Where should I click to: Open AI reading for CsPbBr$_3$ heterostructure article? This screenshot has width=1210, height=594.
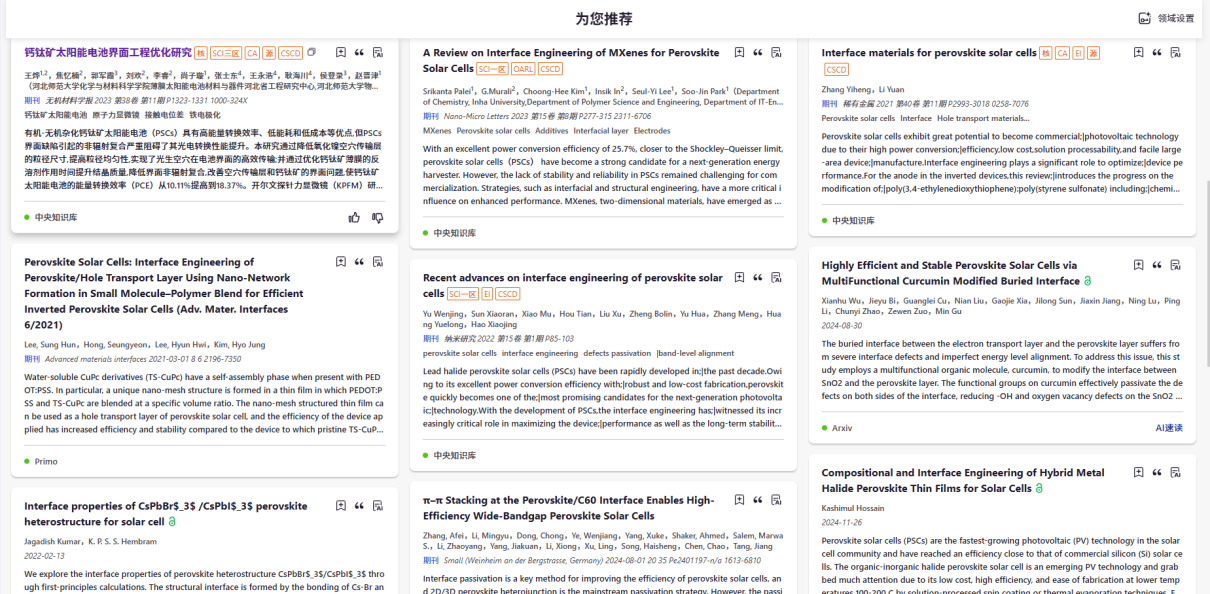pos(378,507)
